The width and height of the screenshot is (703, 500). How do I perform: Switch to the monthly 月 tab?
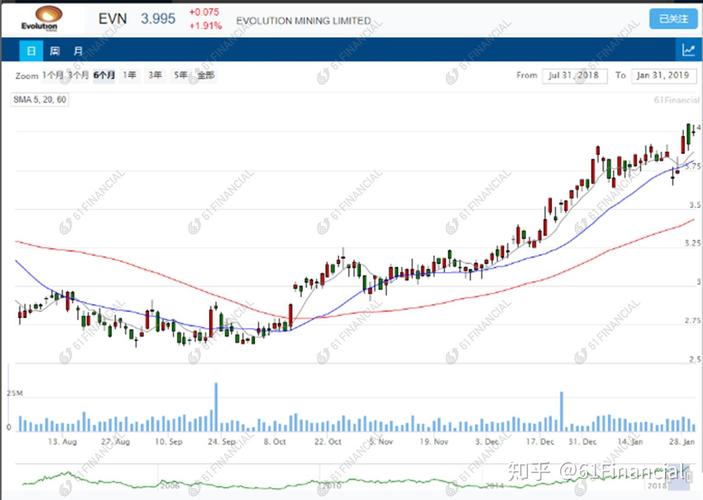point(78,50)
